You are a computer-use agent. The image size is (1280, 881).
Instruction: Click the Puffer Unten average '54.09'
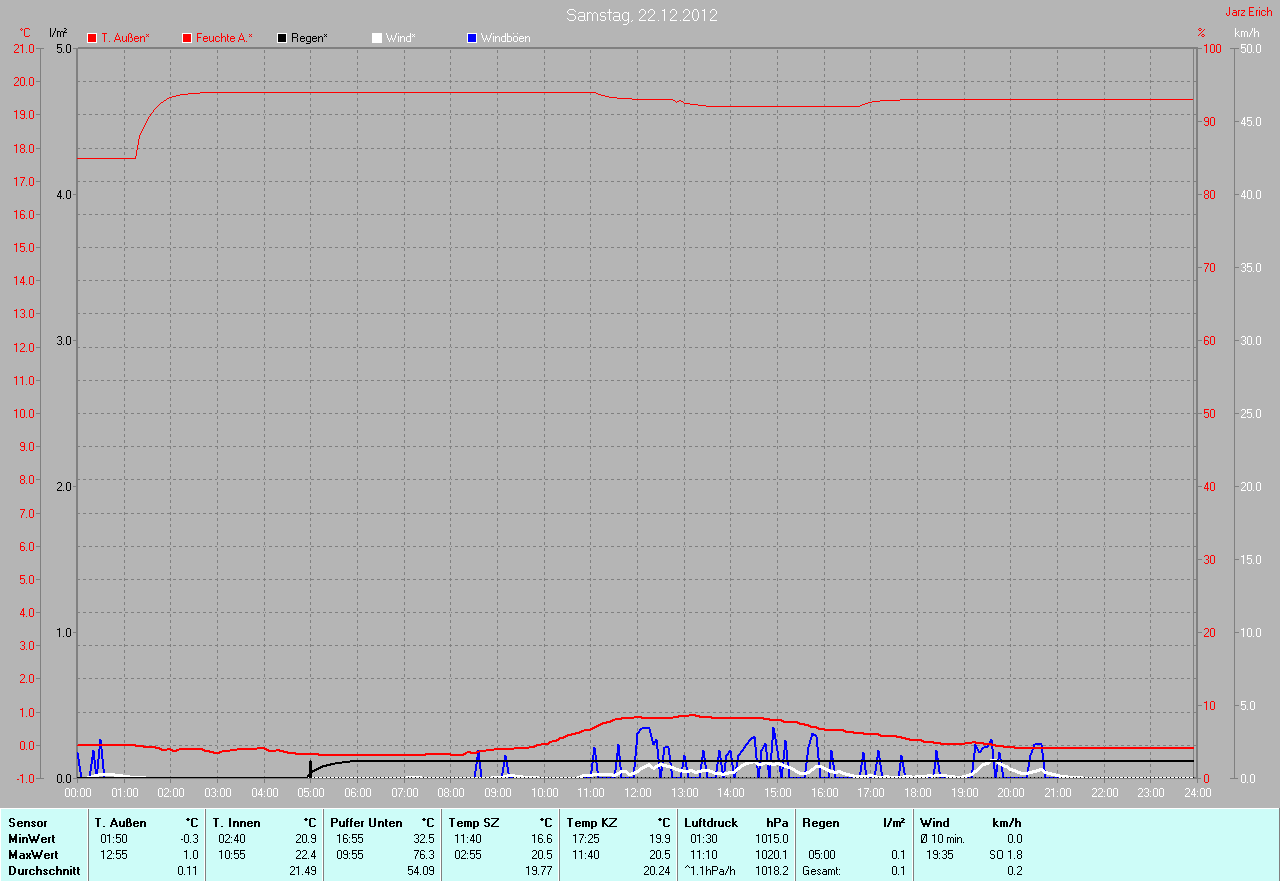click(421, 871)
